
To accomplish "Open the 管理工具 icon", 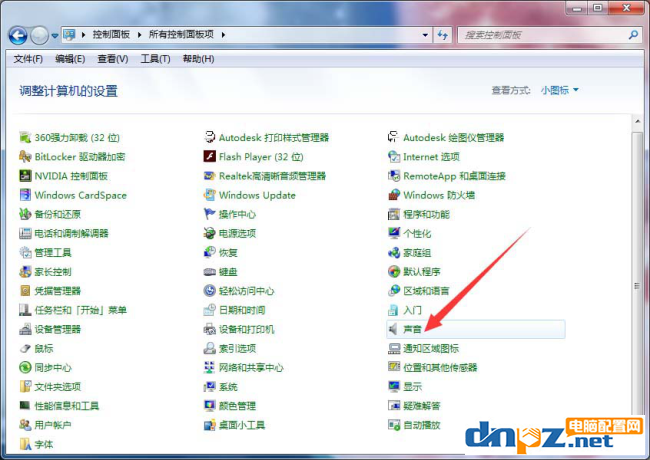I will click(x=25, y=252).
